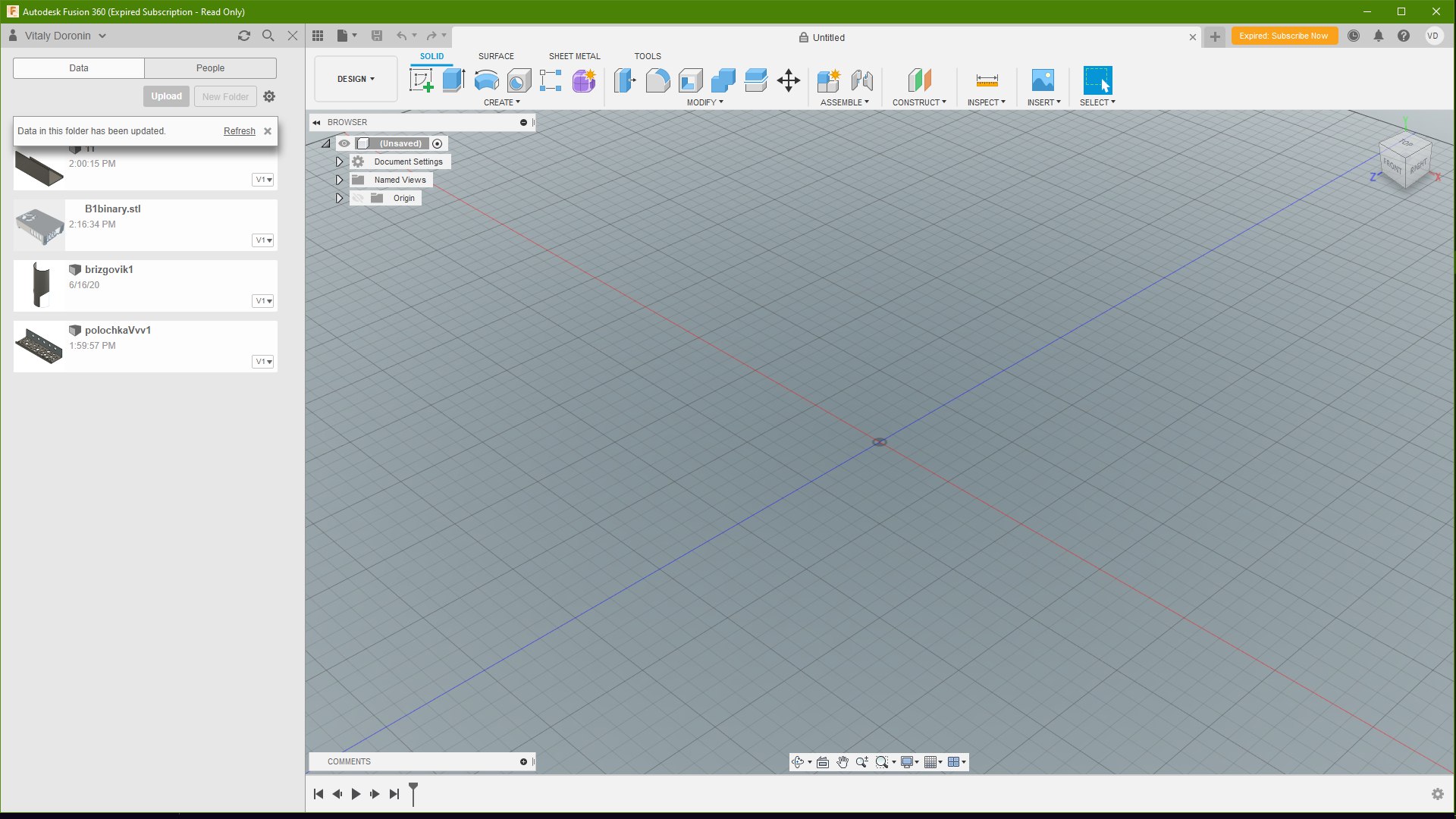The image size is (1456, 819).
Task: Open the Help question mark icon
Action: pos(1404,36)
